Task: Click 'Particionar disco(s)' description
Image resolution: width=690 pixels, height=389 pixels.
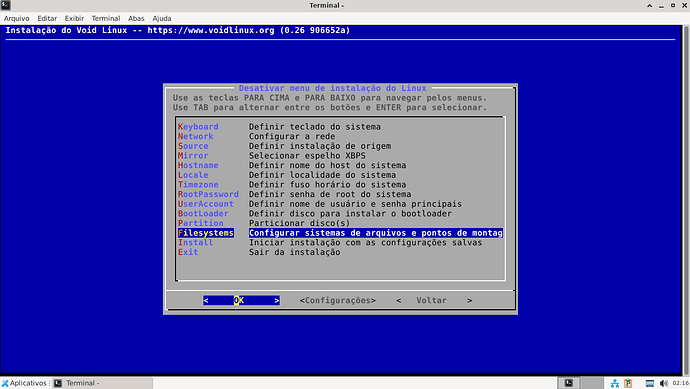Action: point(299,224)
